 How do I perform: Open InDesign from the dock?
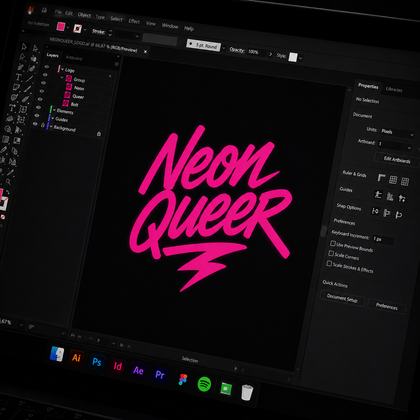[118, 366]
